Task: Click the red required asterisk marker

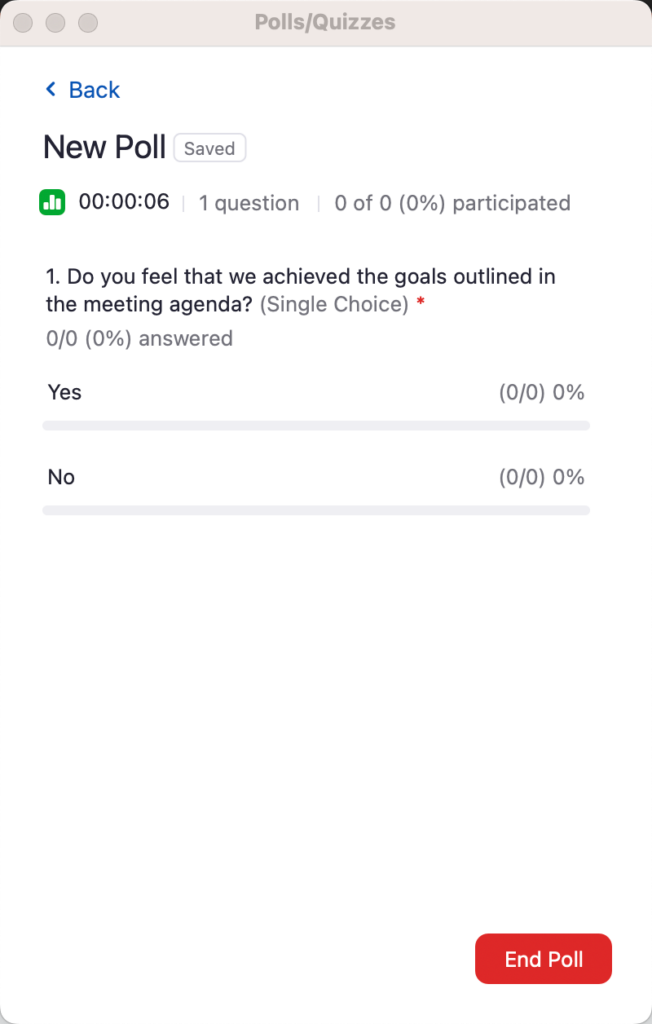Action: pos(419,304)
